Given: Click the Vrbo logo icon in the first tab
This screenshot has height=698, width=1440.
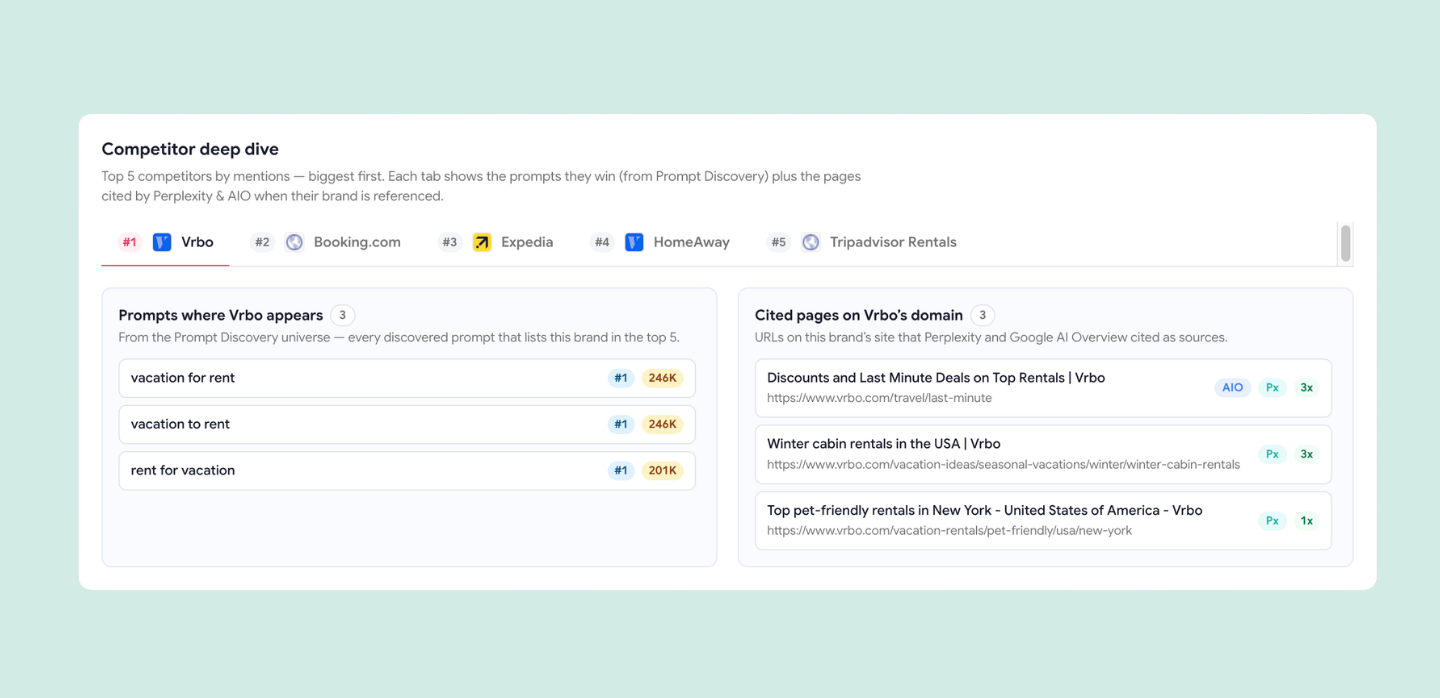Looking at the screenshot, I should click(x=162, y=242).
